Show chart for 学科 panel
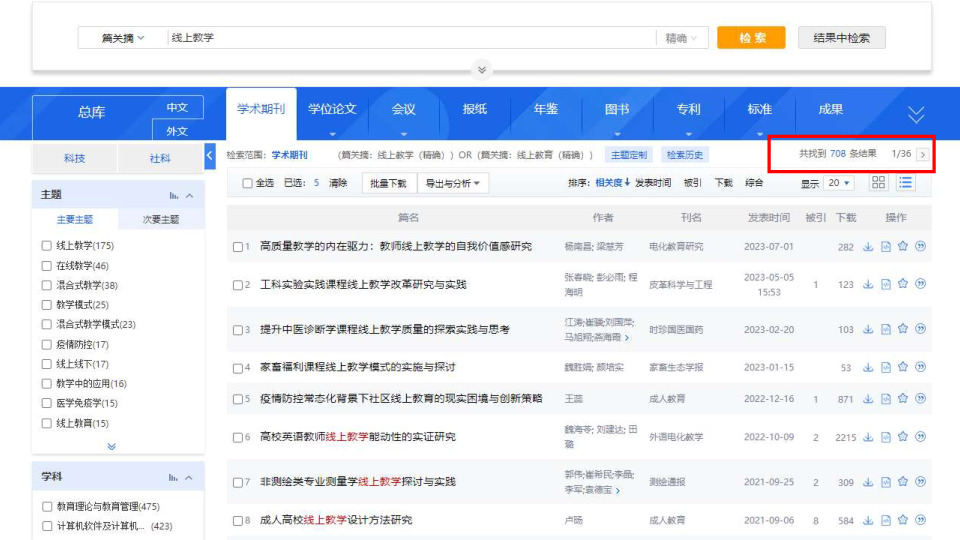Image resolution: width=960 pixels, height=540 pixels. (174, 477)
